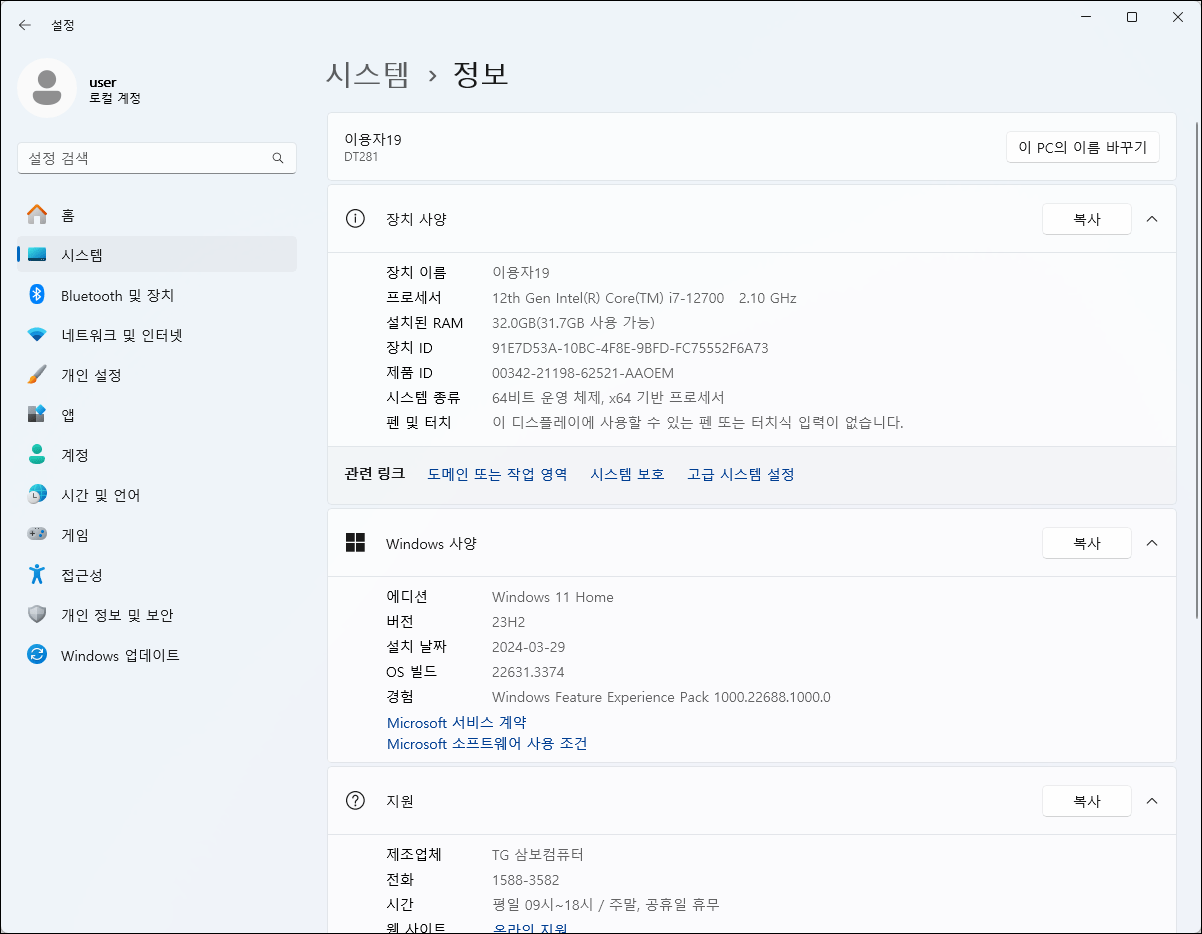Select 앱 in the sidebar
The width and height of the screenshot is (1202, 934).
tap(157, 415)
